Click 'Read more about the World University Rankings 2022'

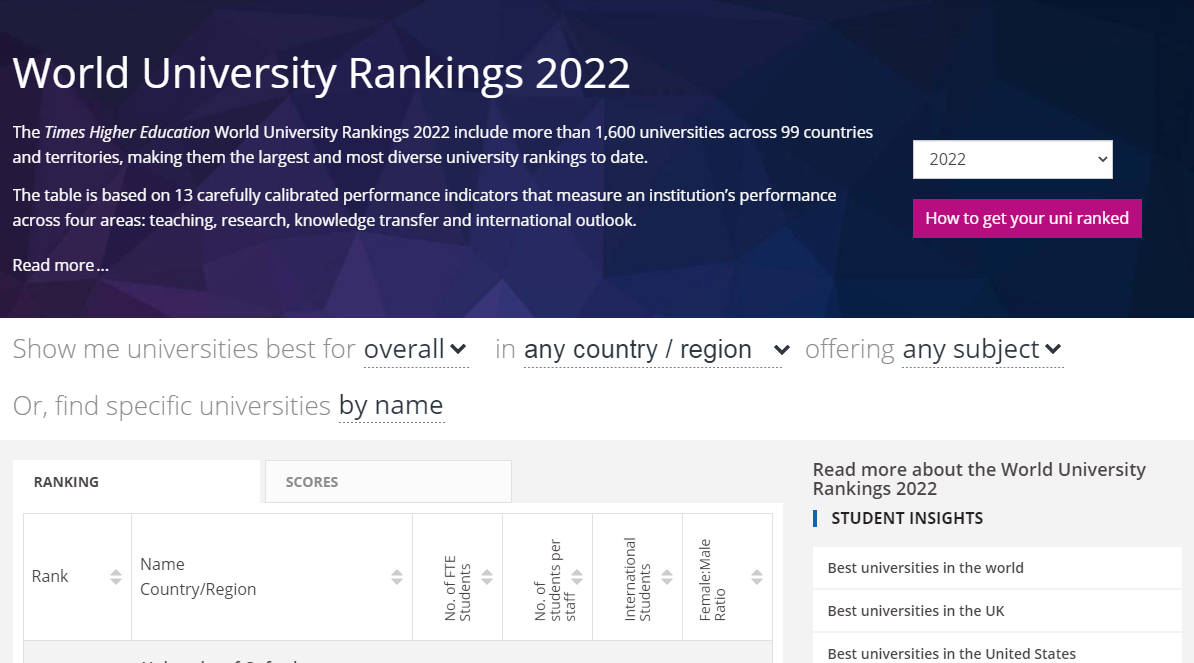point(979,479)
